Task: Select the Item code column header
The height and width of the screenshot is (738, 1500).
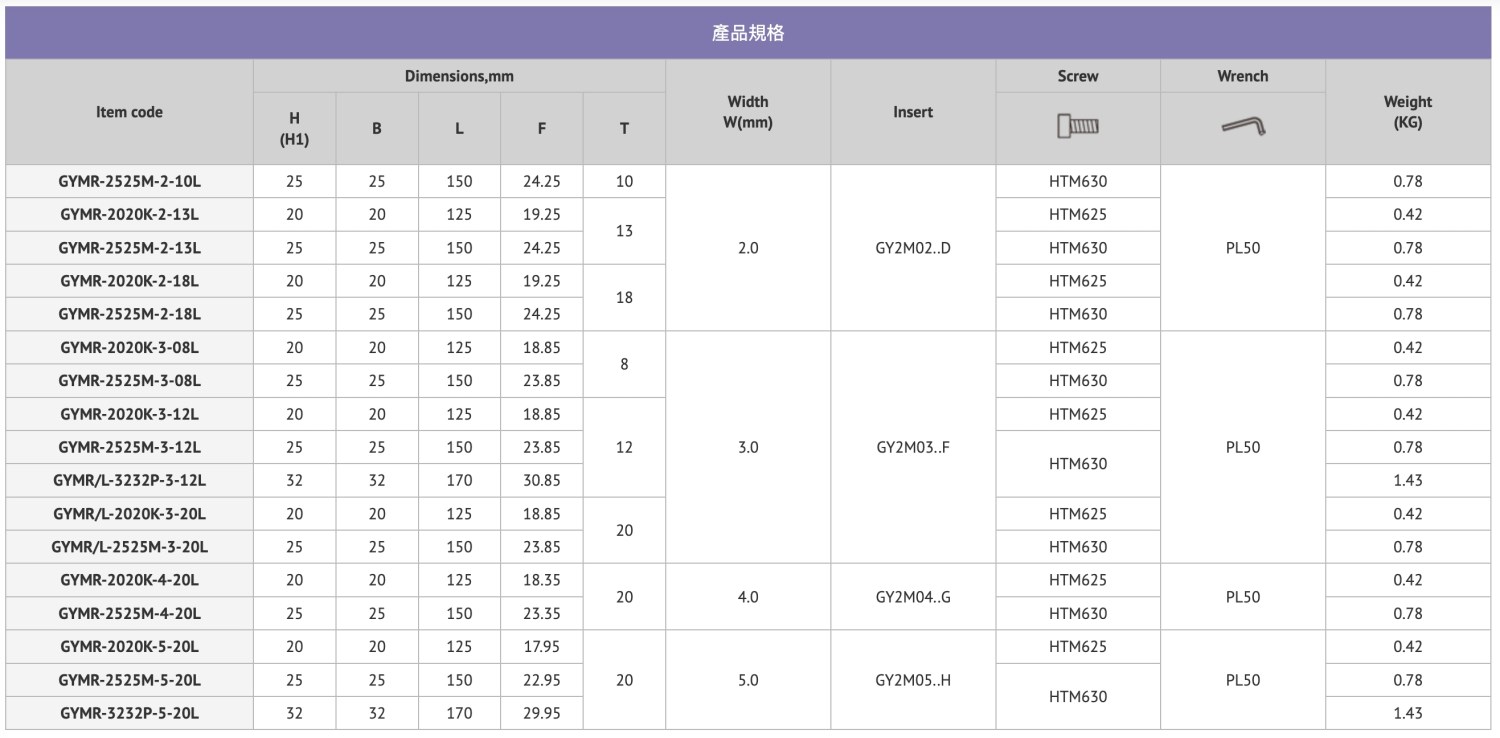Action: point(129,112)
